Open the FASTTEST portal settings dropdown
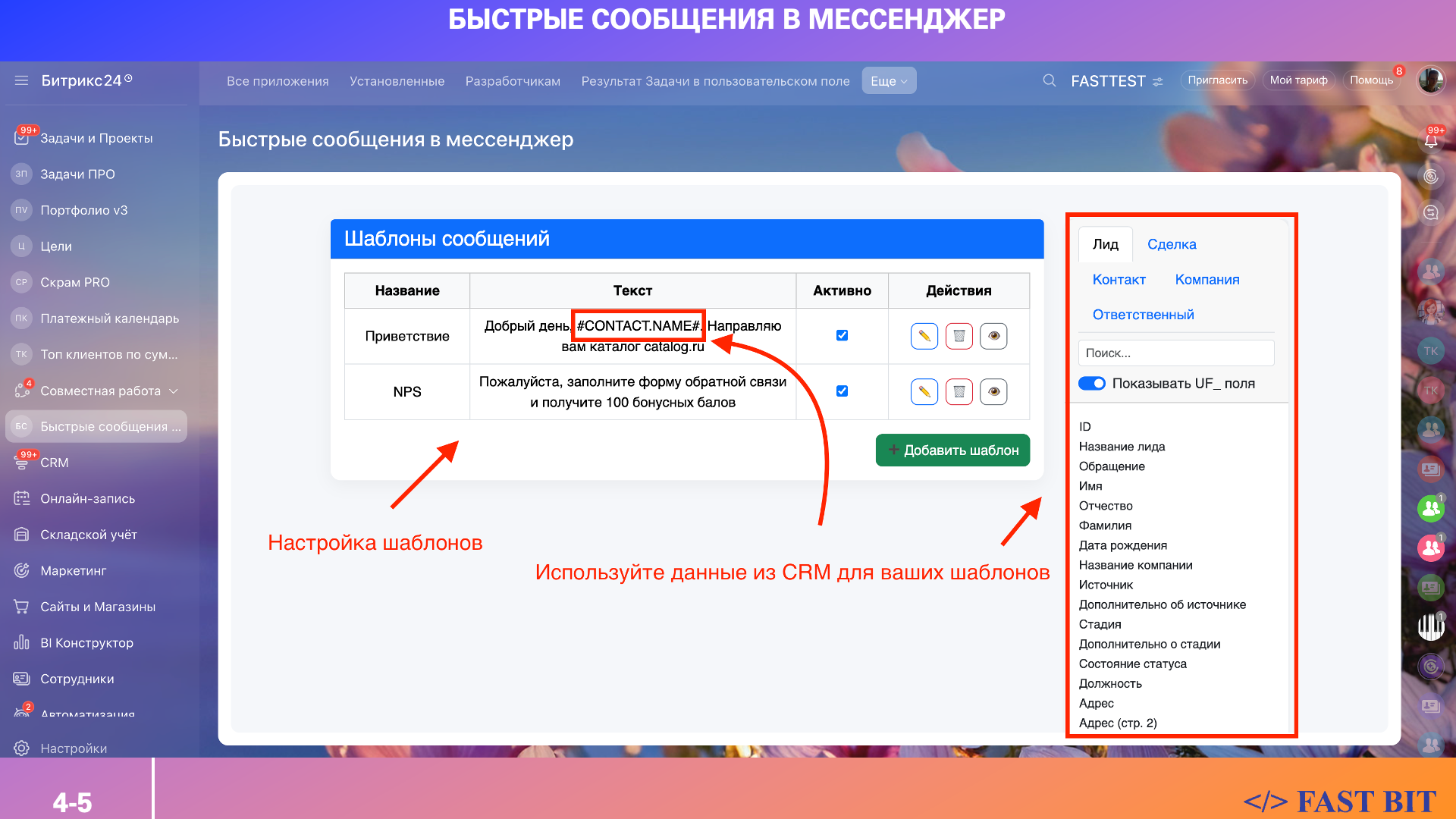Screen dimensions: 1456x819 coord(1157,82)
